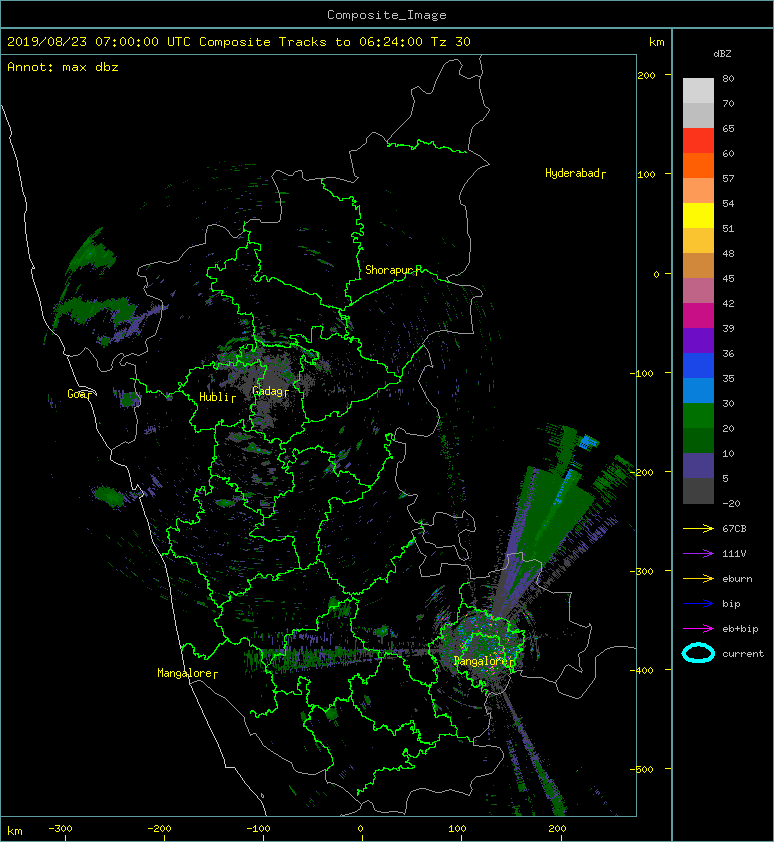Click the yellow arrow beside 67CB

(698, 529)
